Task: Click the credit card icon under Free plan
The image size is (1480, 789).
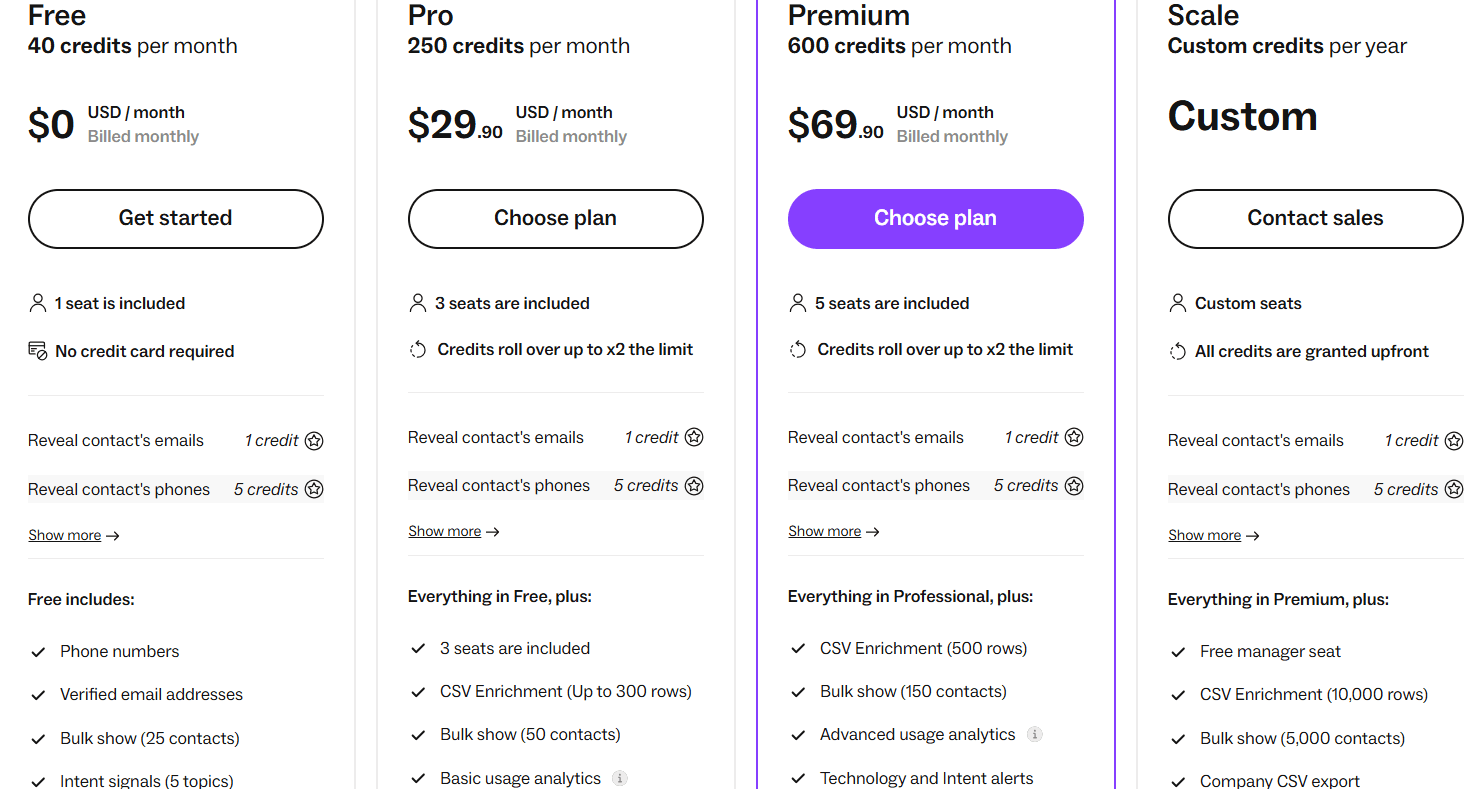Action: (38, 350)
